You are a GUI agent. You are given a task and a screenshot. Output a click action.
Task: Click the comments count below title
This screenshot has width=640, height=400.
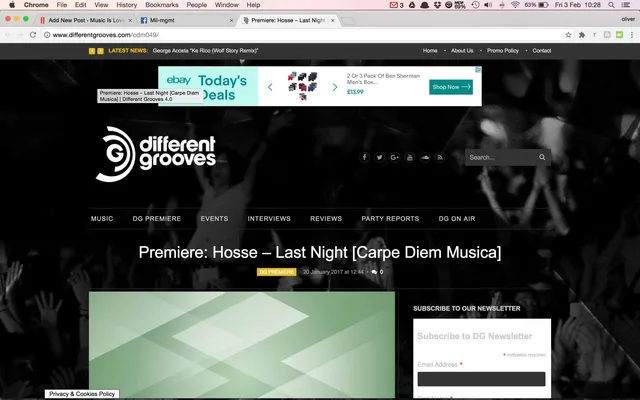(378, 272)
